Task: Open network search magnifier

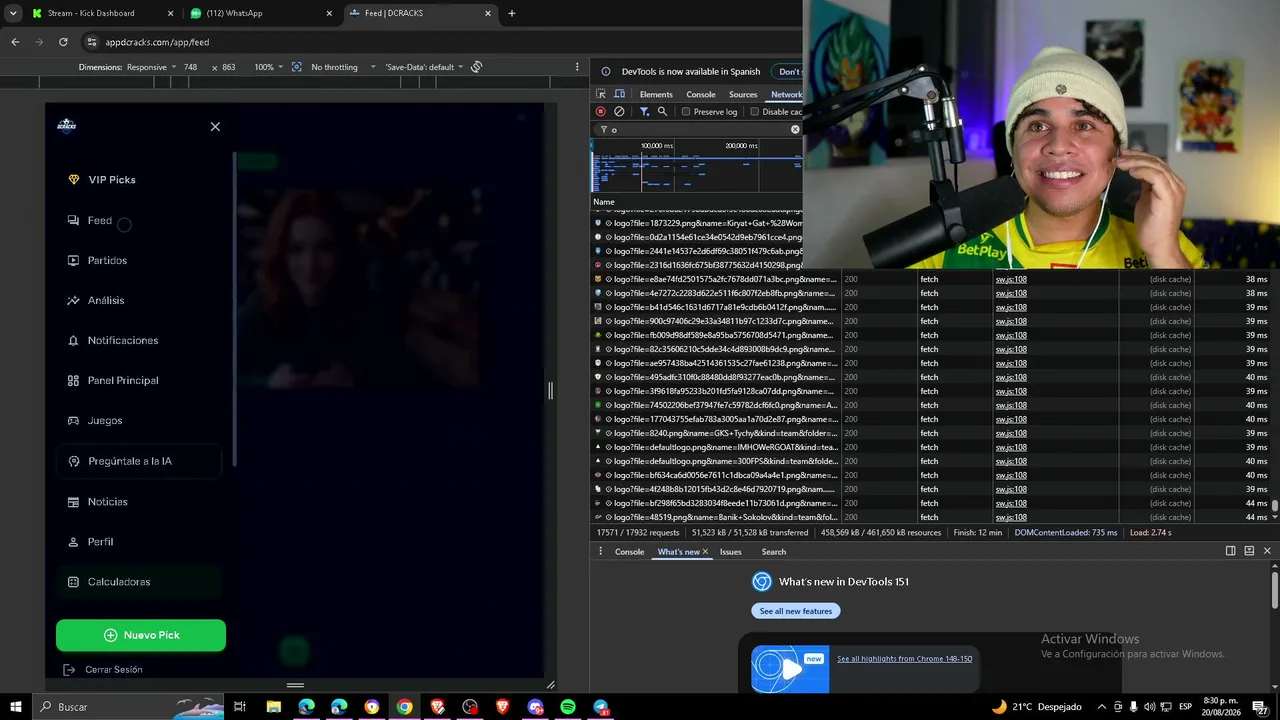Action: tap(662, 112)
